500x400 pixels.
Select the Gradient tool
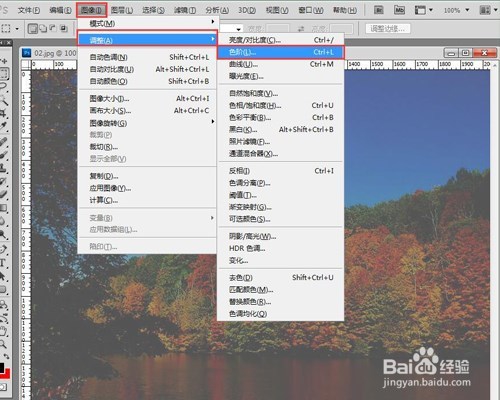pyautogui.click(x=3, y=208)
